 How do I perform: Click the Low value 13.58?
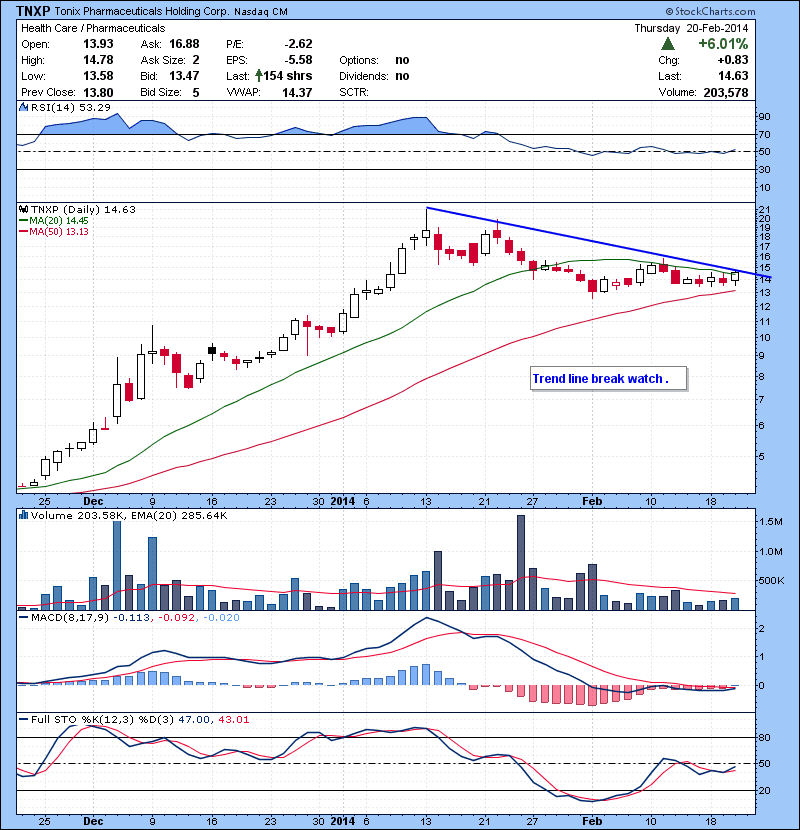[98, 76]
